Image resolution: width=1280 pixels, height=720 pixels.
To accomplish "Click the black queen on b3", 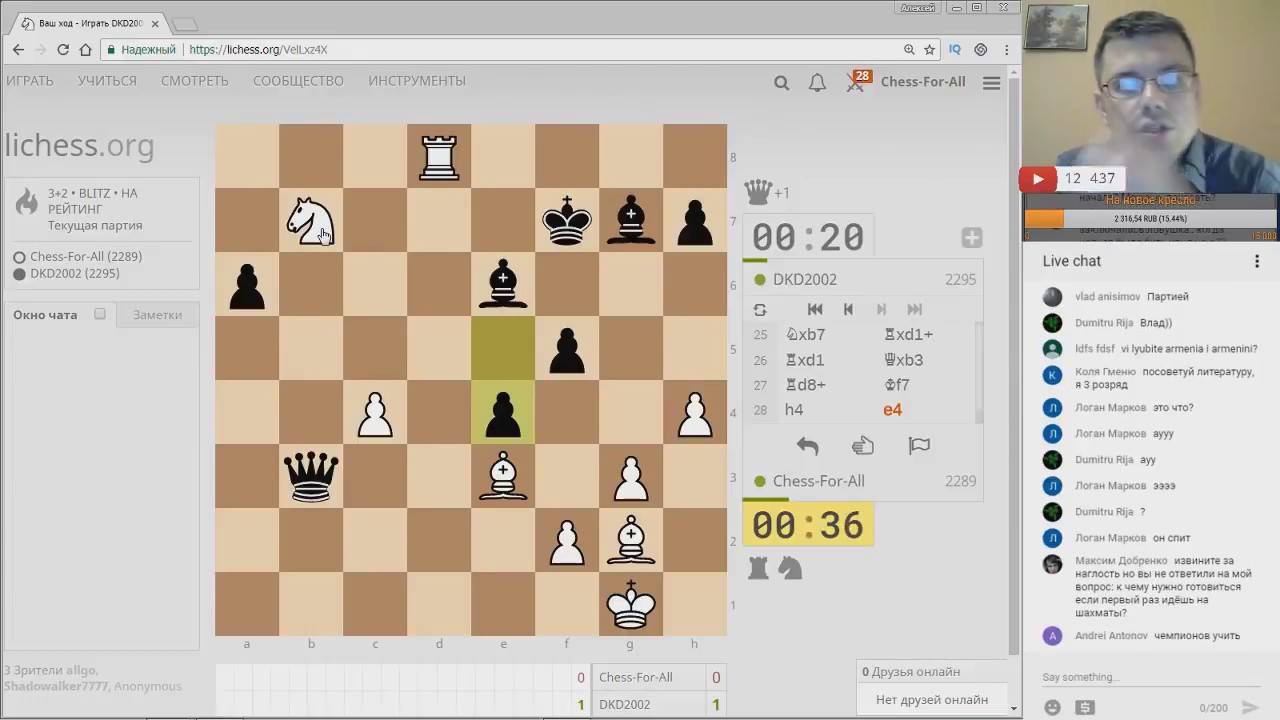I will pyautogui.click(x=311, y=476).
